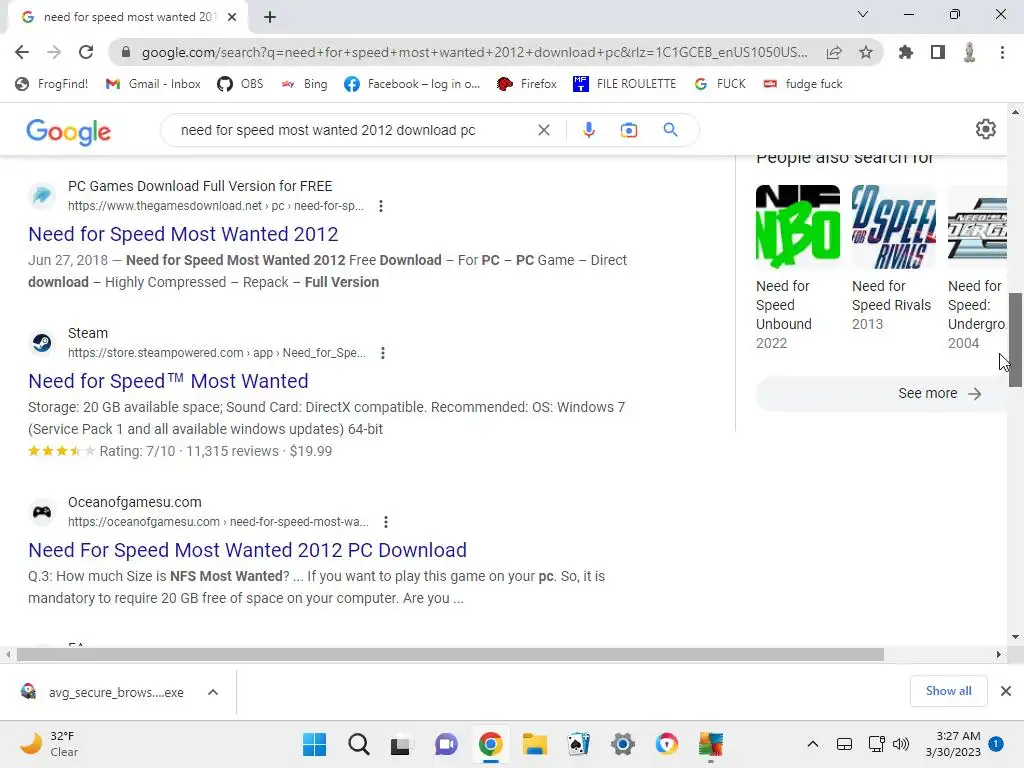Screen dimensions: 1024x768
Task: Close the need for speed browser tab
Action: click(232, 18)
